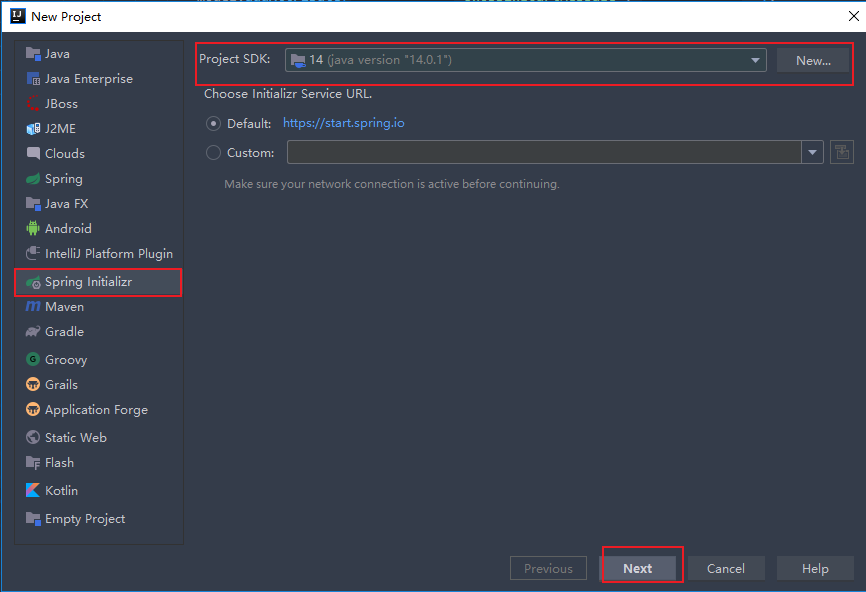The width and height of the screenshot is (866, 592).
Task: Select Clouds label in list
Action: coord(65,154)
